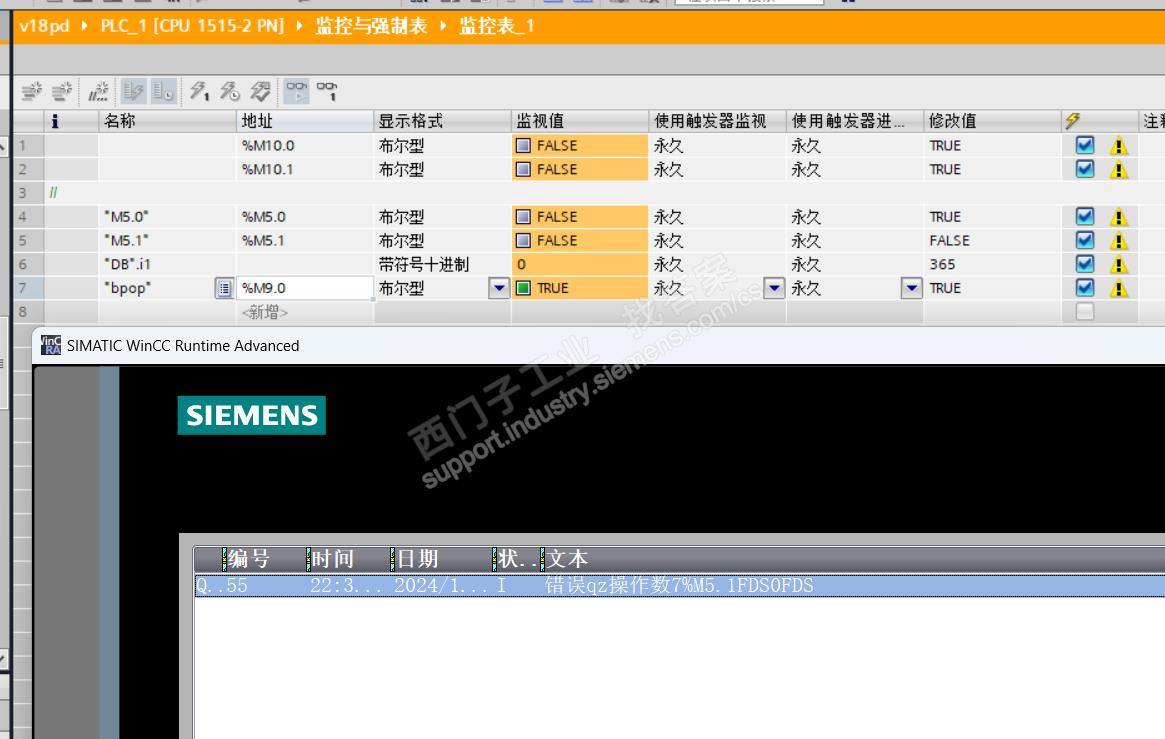Click Modify all selected values once icon
The image size is (1165, 739).
(199, 91)
